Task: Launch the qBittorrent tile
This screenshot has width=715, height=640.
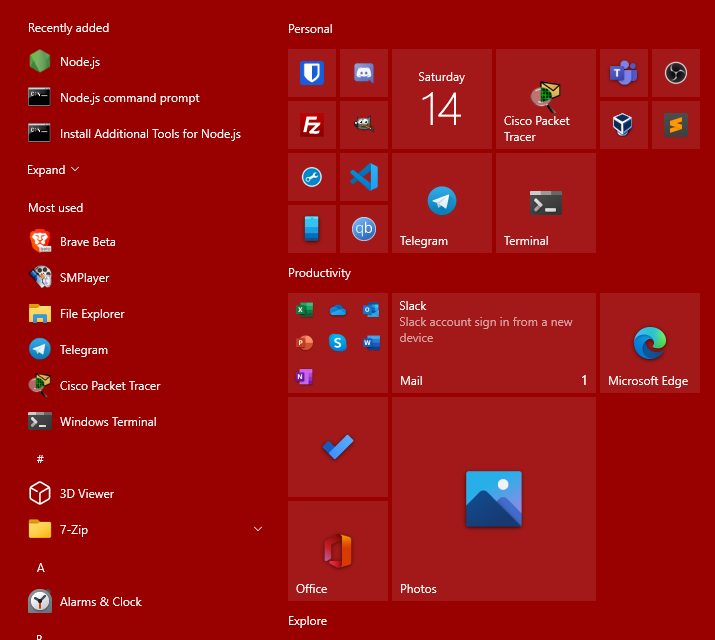Action: 364,229
